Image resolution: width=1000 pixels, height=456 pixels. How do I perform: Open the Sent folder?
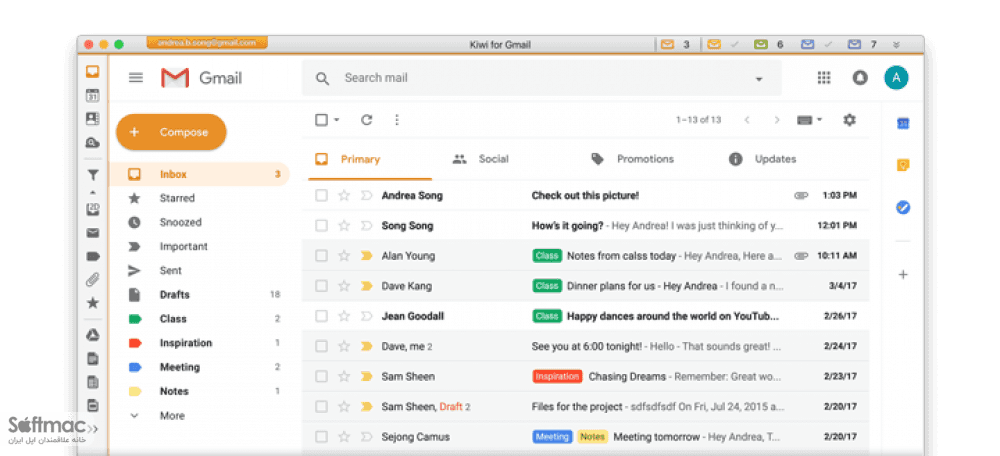pyautogui.click(x=170, y=271)
